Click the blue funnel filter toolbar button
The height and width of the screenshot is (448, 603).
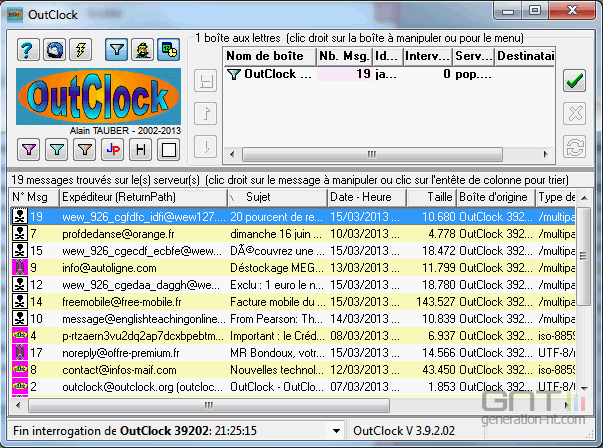tap(116, 50)
